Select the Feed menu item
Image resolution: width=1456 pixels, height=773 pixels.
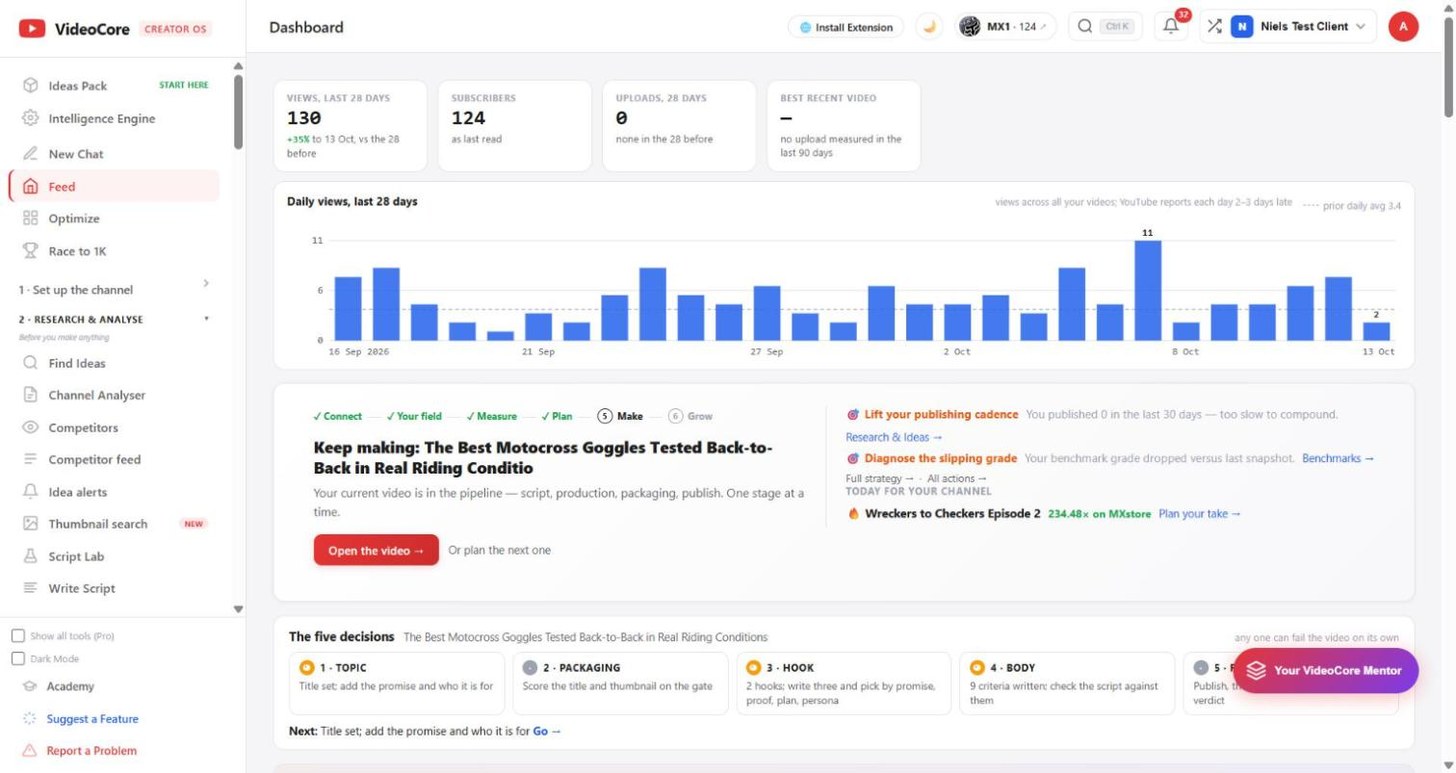pos(114,186)
